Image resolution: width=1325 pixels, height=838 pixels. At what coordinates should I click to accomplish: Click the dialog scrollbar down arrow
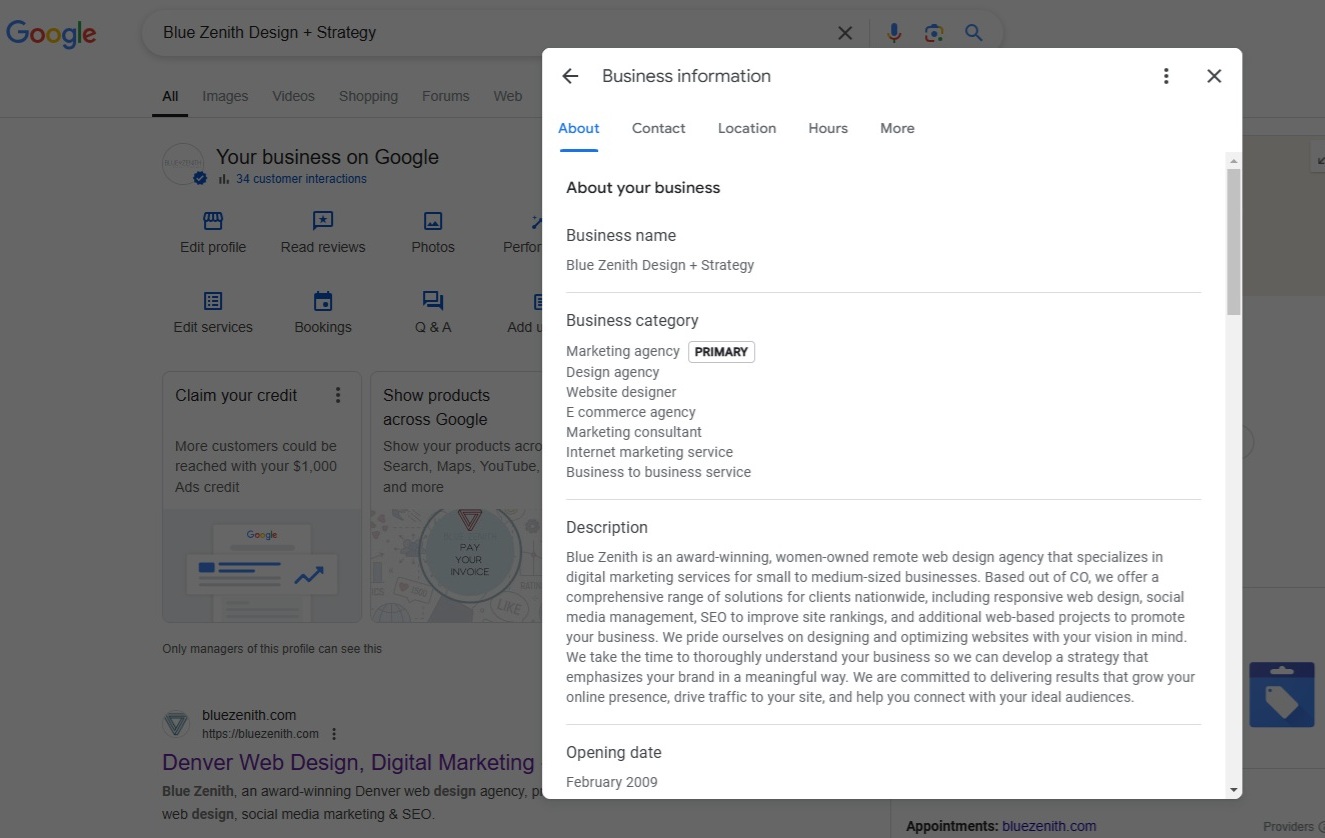tap(1234, 789)
